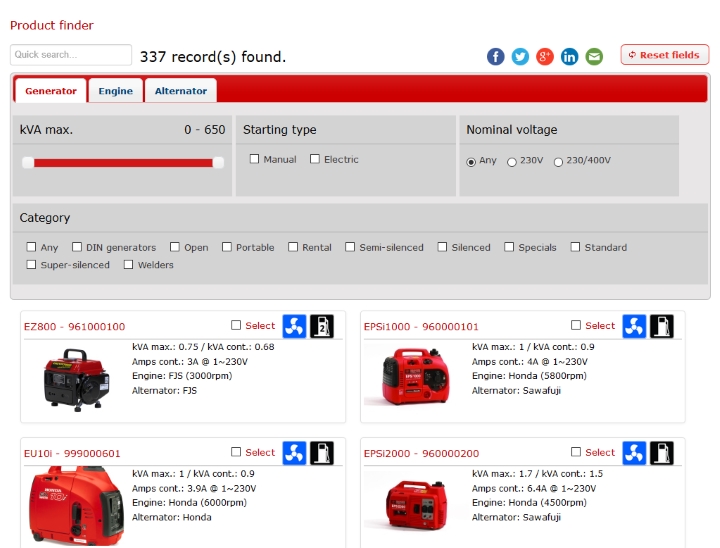Check the Silenced category
Viewport: 720px width, 548px height.
[442, 247]
